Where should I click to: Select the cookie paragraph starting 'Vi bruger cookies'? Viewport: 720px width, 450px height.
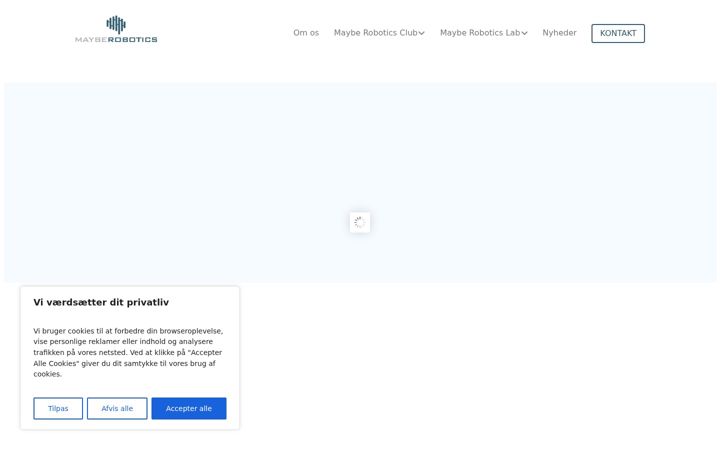pos(128,352)
